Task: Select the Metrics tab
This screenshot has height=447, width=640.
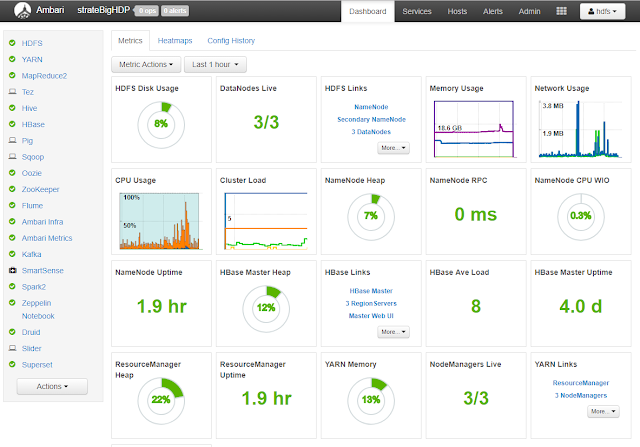Action: [130, 41]
